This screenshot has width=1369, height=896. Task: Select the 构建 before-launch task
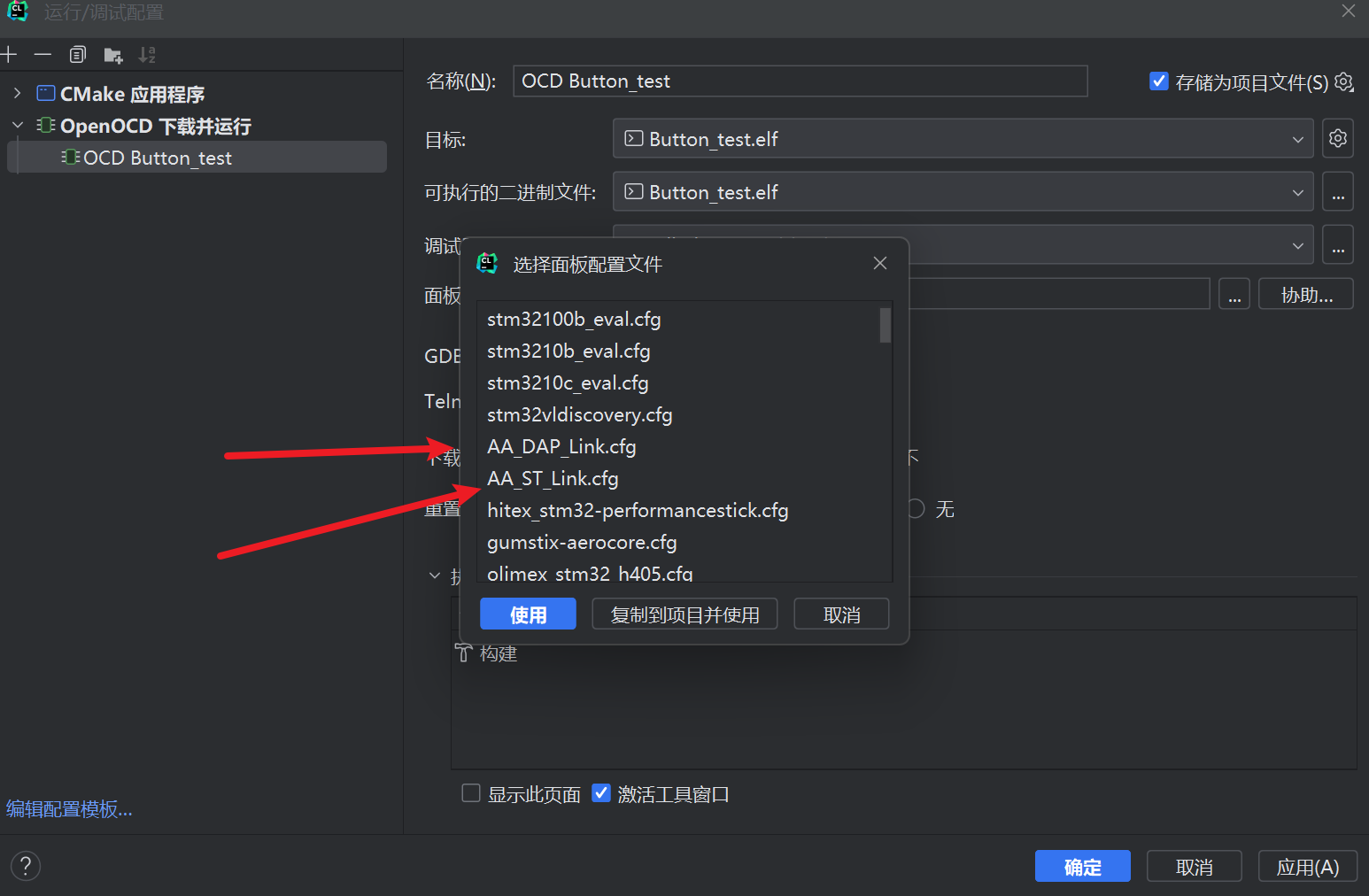pyautogui.click(x=486, y=653)
